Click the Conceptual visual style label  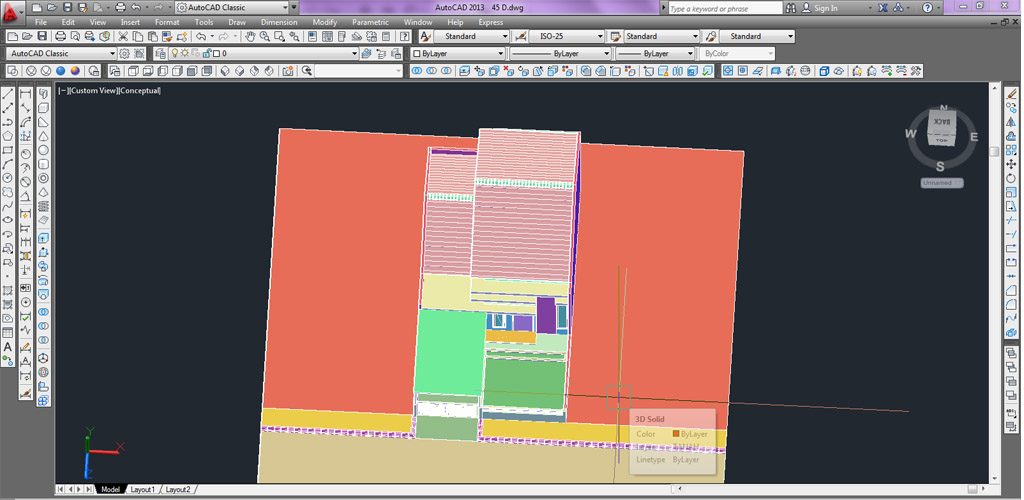140,91
